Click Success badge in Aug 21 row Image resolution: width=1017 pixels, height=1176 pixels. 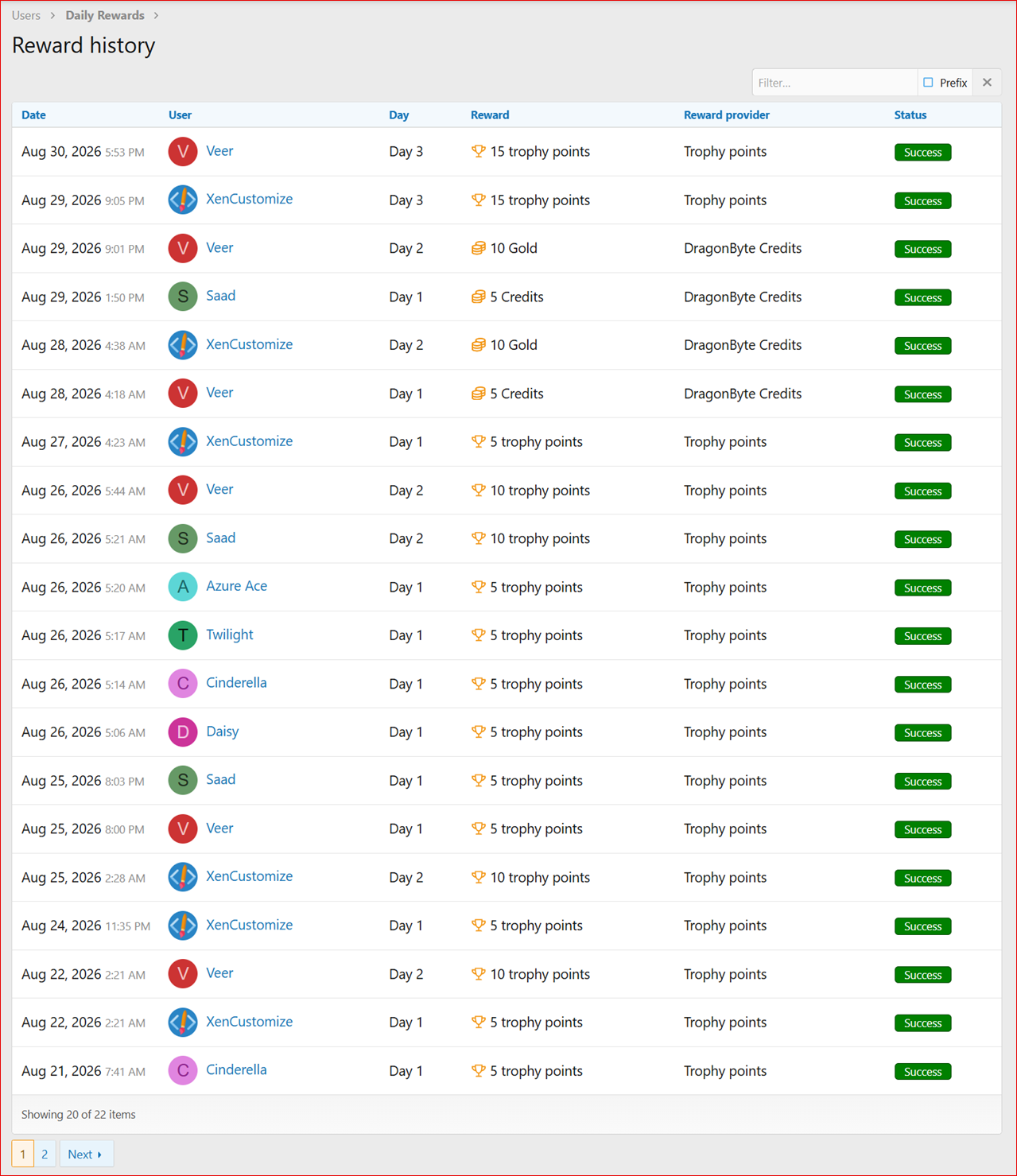922,1072
